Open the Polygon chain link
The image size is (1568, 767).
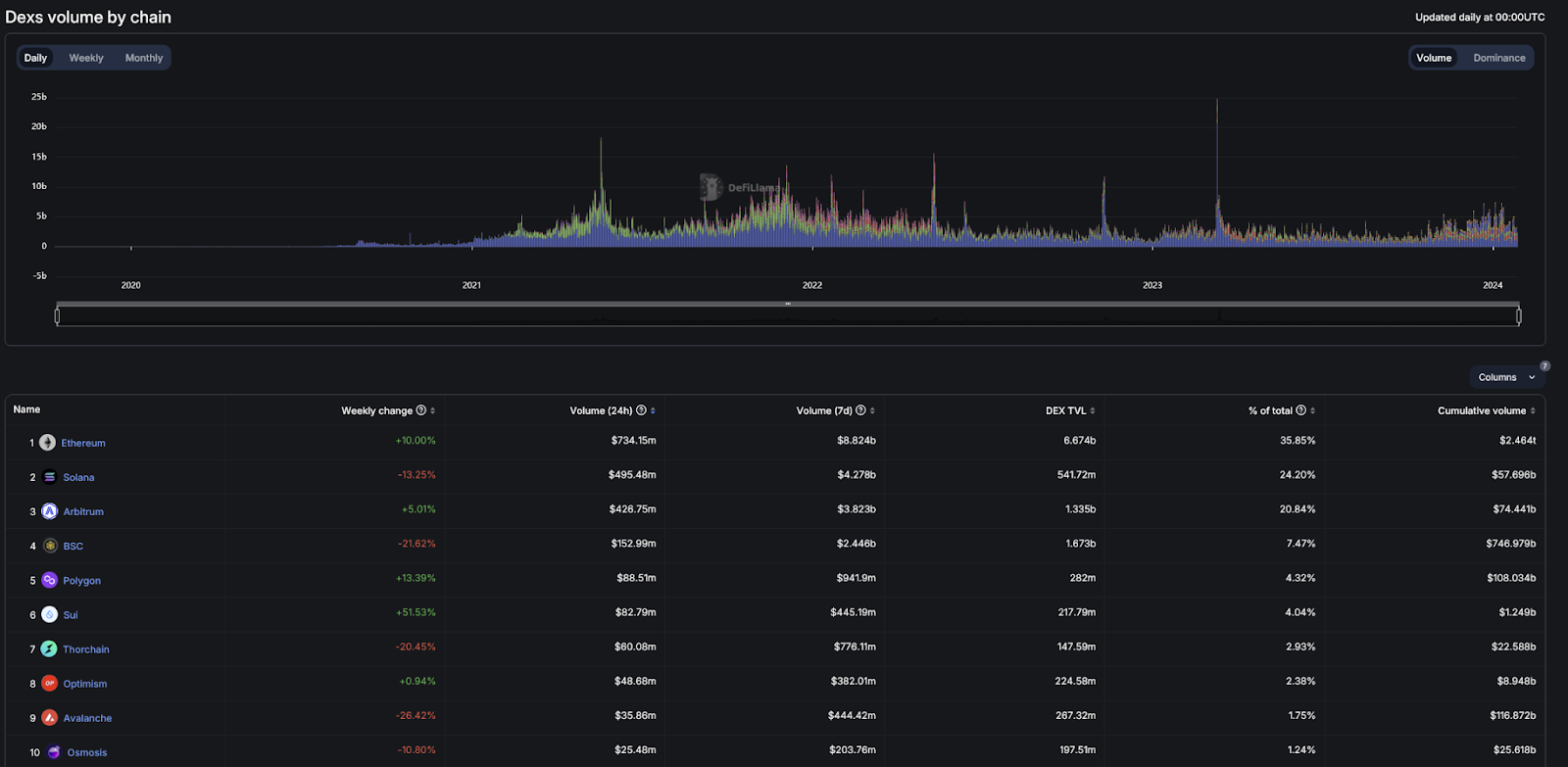(82, 580)
